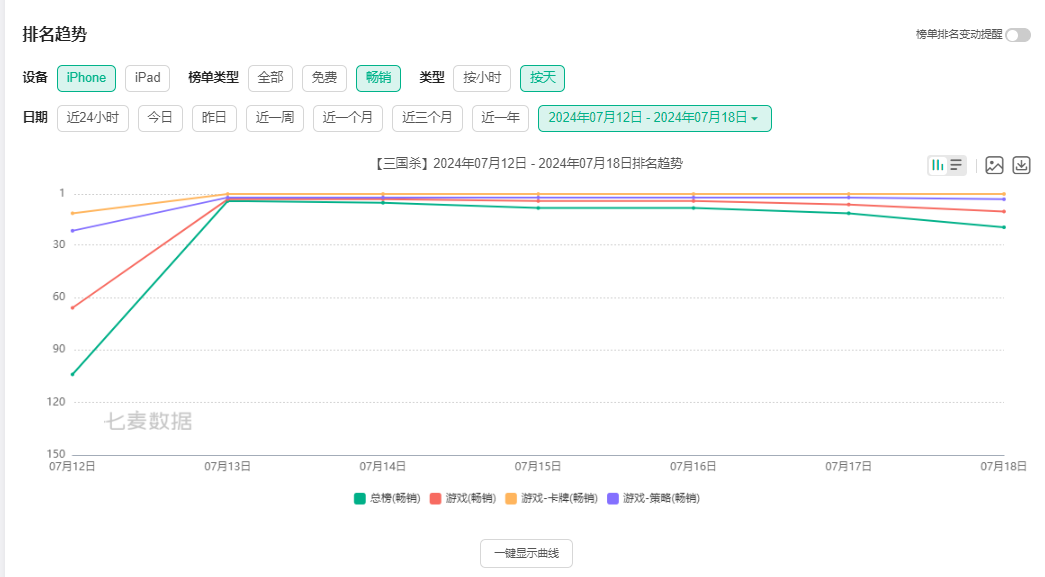Image resolution: width=1045 pixels, height=577 pixels.
Task: Select the iPhone device tab
Action: (86, 78)
